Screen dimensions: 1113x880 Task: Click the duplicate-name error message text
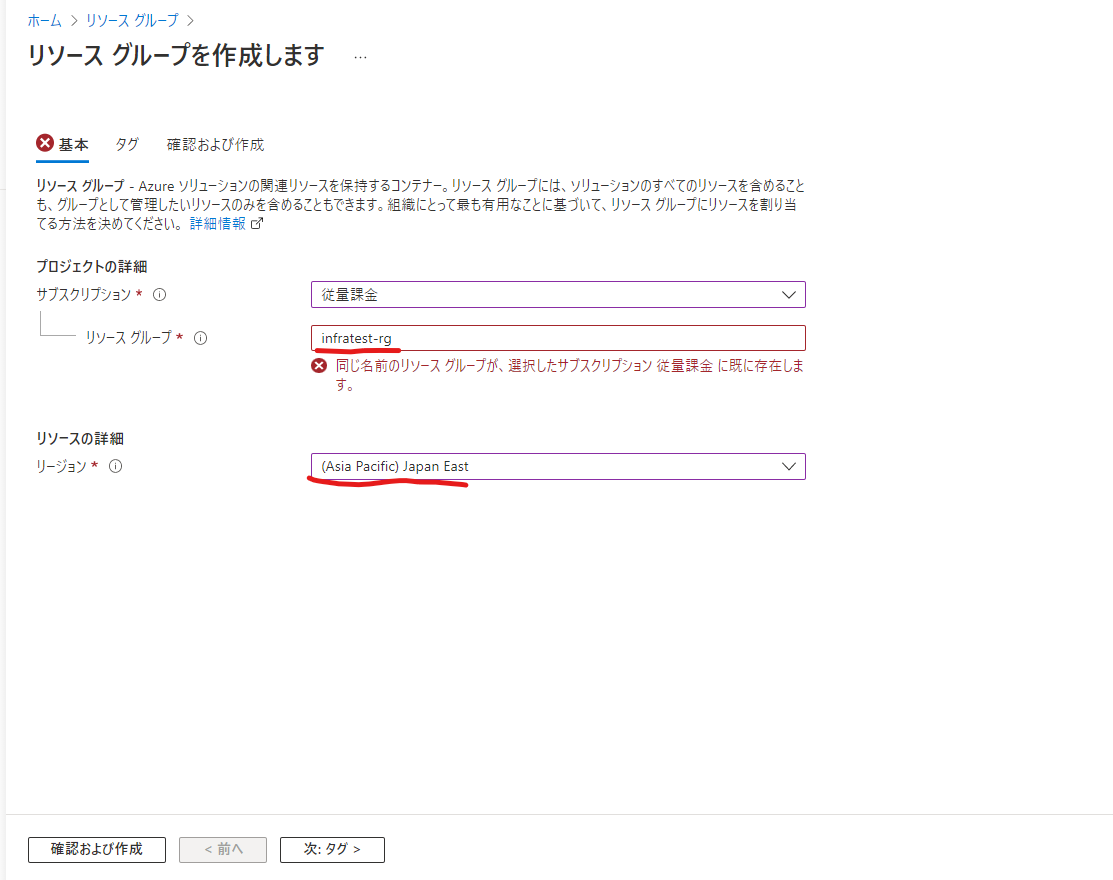[x=569, y=375]
